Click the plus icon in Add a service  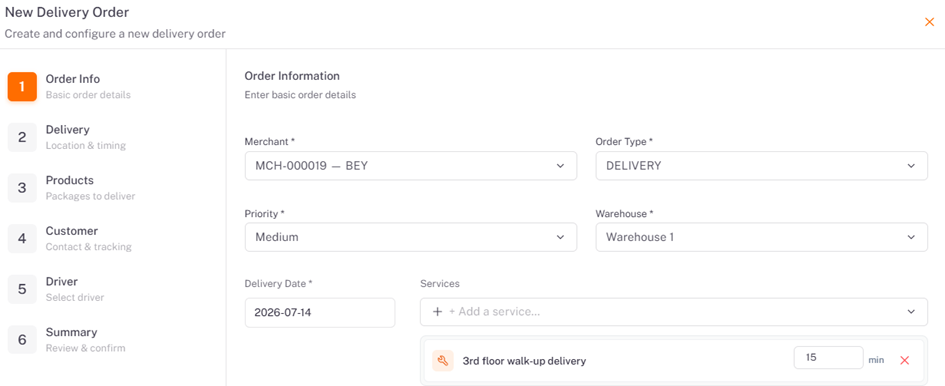click(438, 312)
